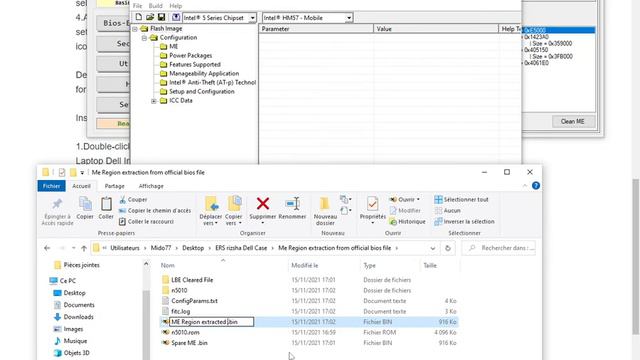640x360 pixels.
Task: Collapse the Configuration tree node
Action: pos(144,38)
